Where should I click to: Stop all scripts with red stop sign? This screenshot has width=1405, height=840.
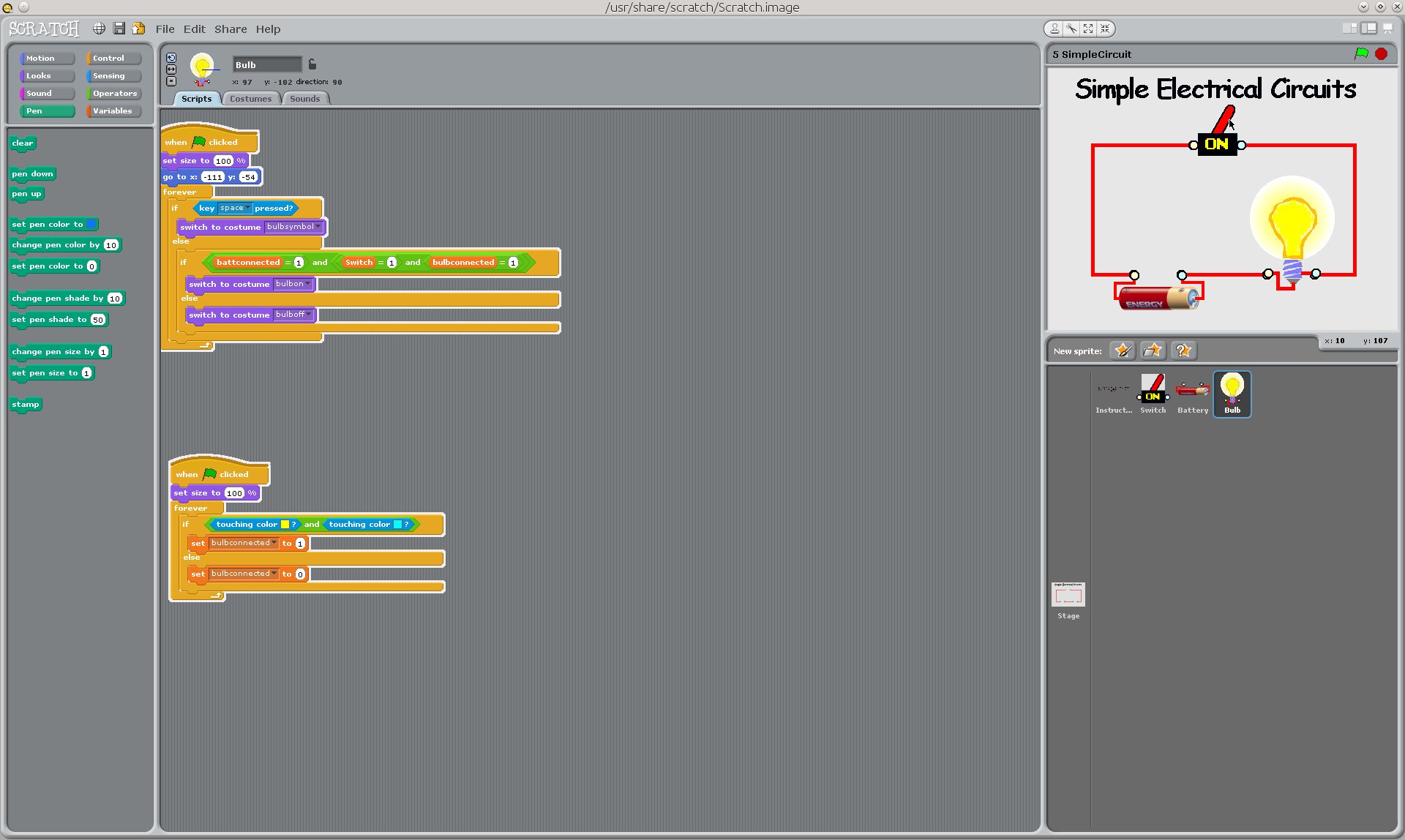tap(1381, 53)
